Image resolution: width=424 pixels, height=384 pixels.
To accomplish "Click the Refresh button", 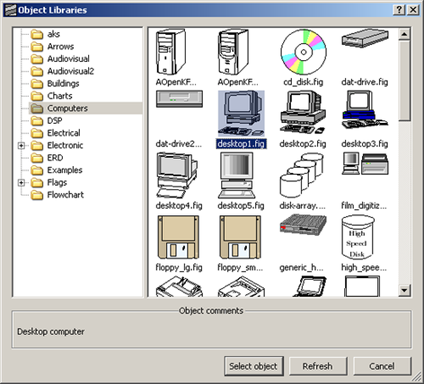I will pyautogui.click(x=318, y=366).
